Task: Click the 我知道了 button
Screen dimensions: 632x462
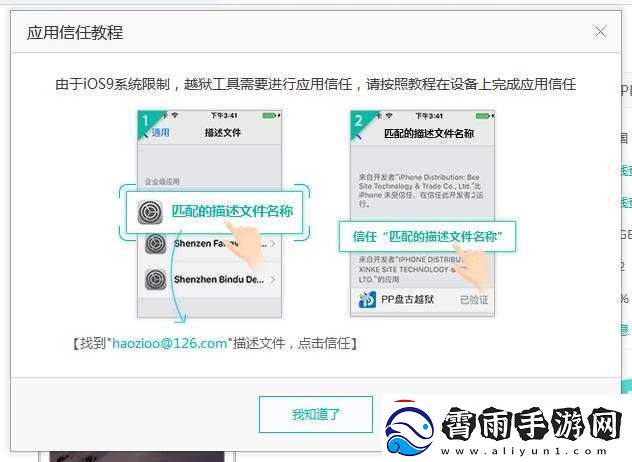Action: [x=316, y=414]
